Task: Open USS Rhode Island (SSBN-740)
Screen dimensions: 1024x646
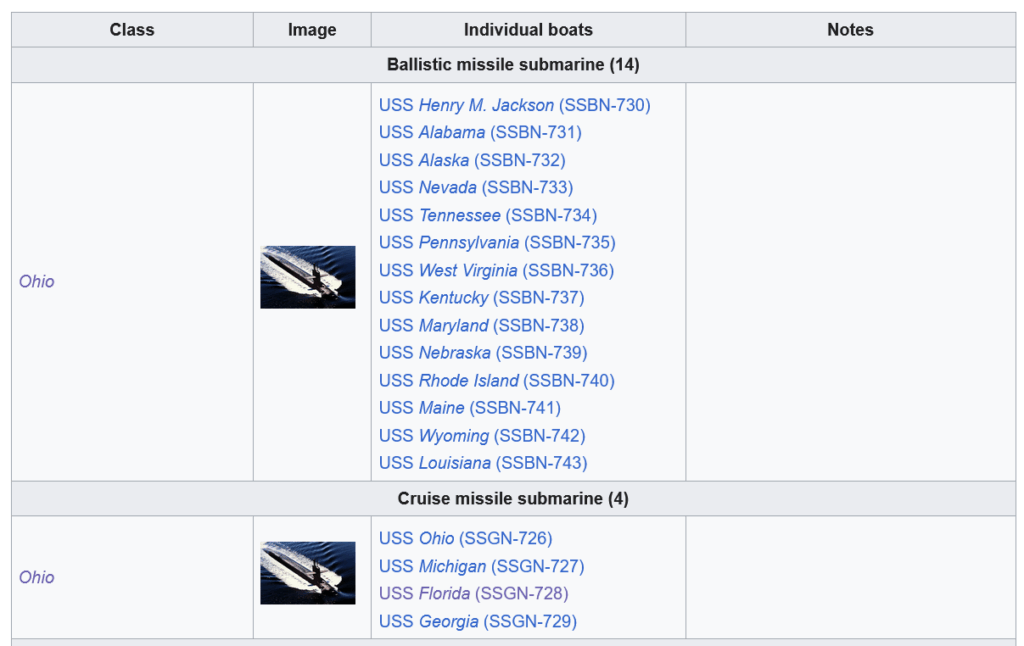Action: pyautogui.click(x=497, y=380)
